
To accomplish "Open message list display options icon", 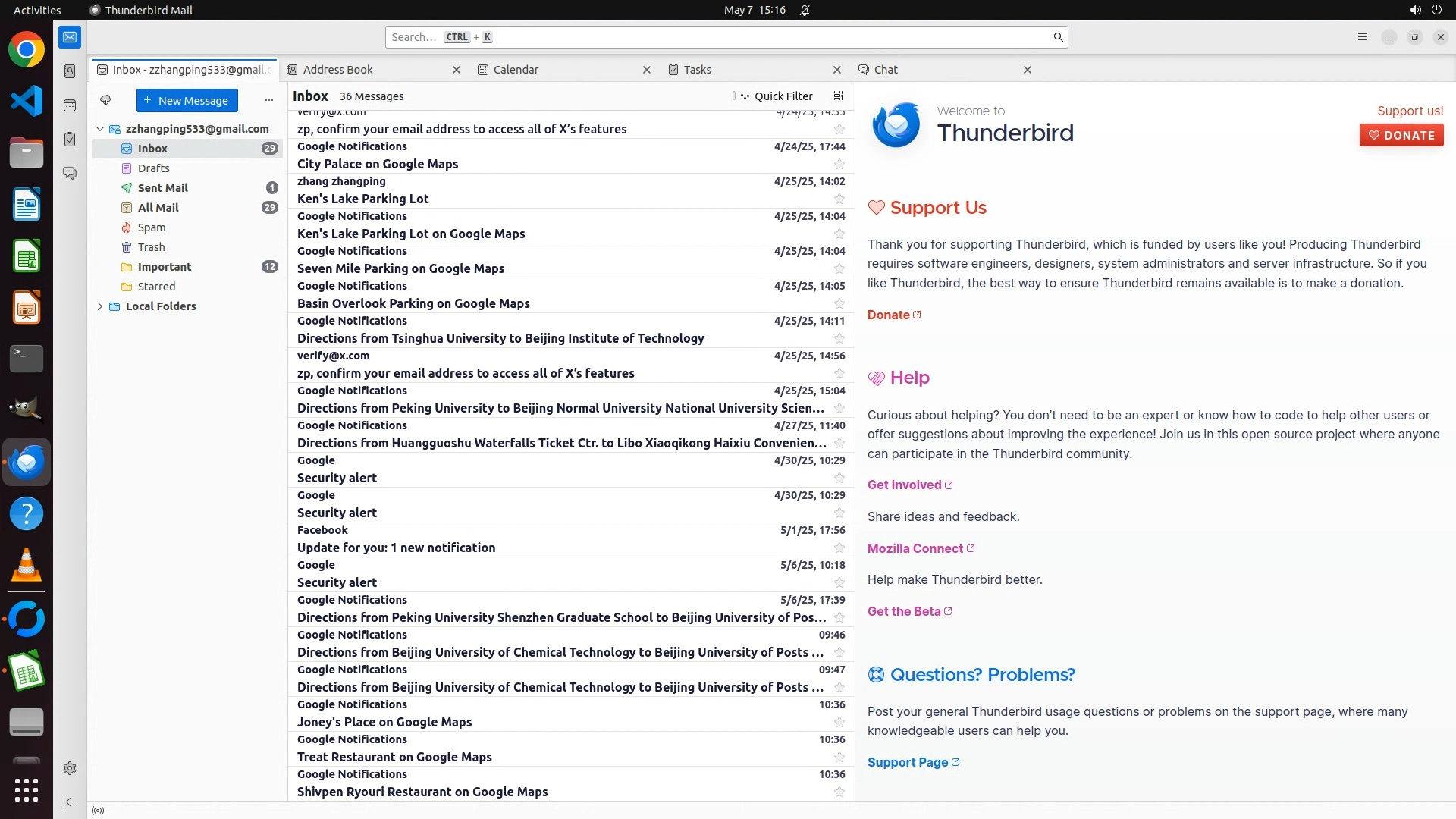I will 838,96.
